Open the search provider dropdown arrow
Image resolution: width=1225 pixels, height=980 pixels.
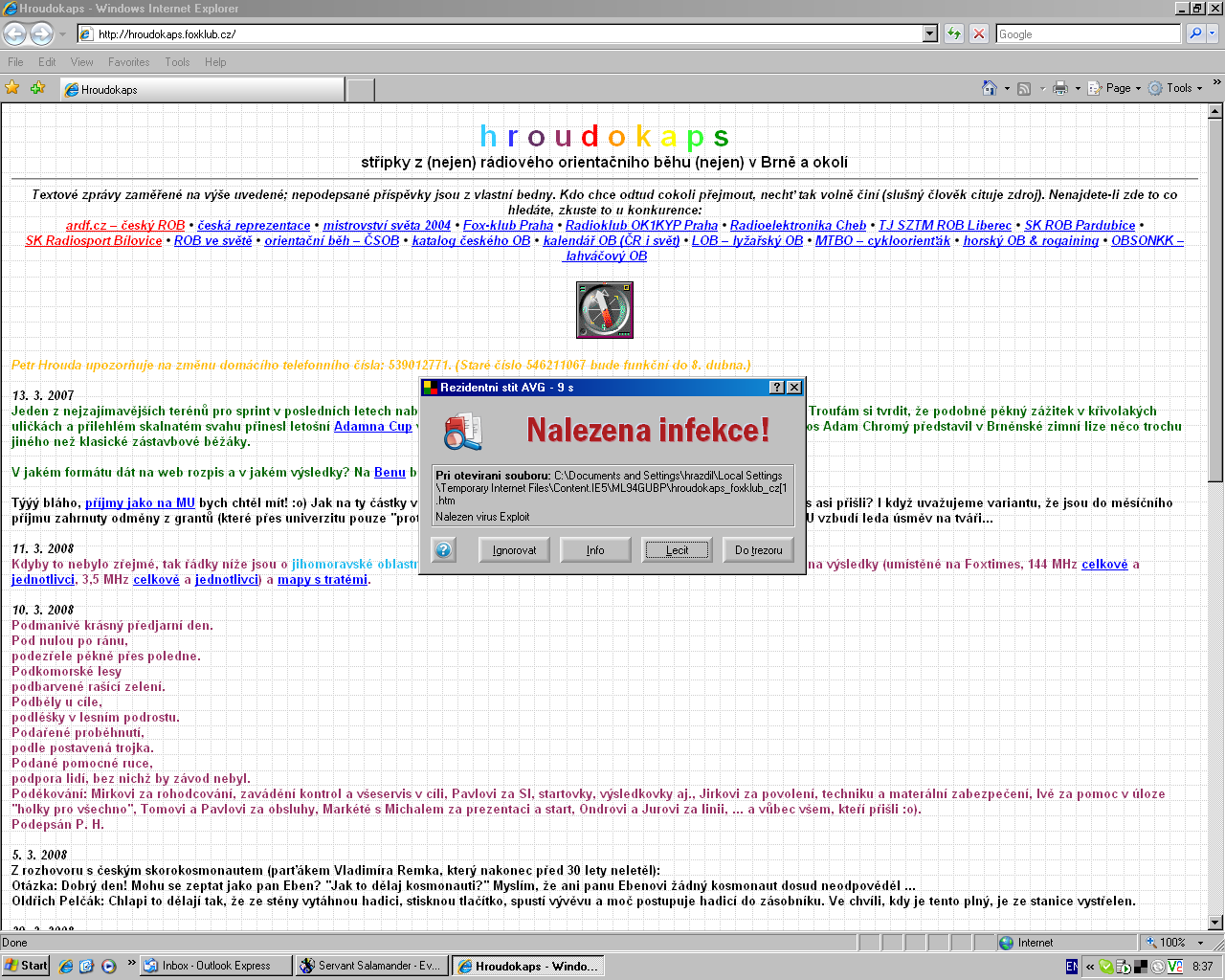tap(1213, 33)
